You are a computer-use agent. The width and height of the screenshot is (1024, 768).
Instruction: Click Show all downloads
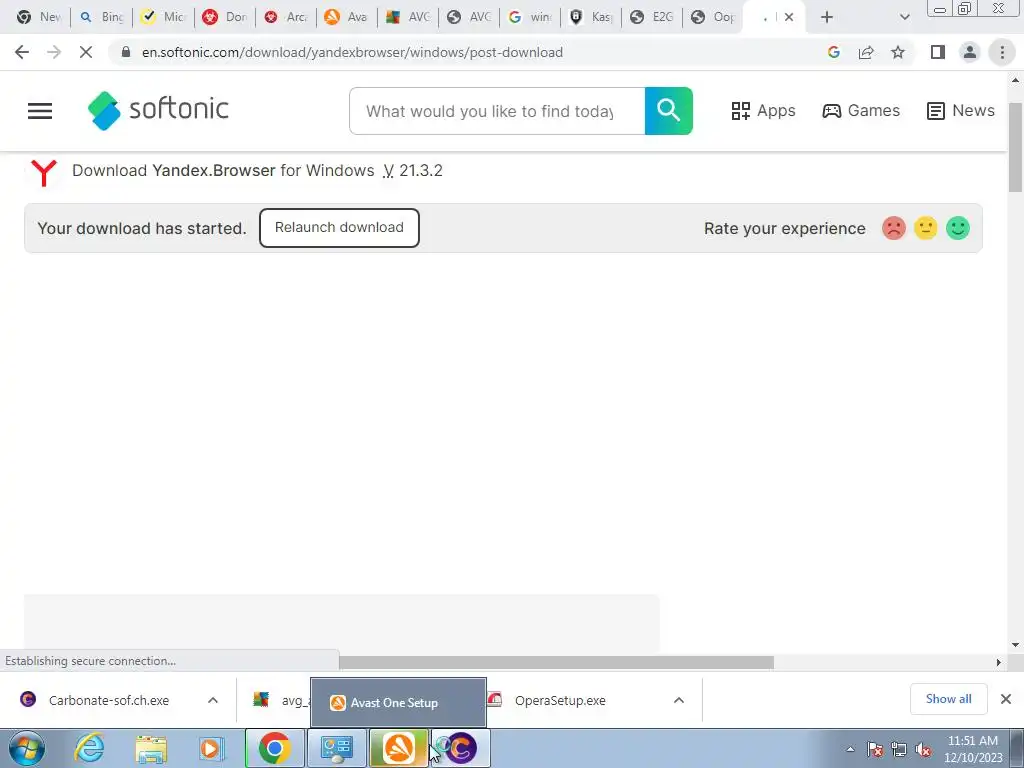click(x=948, y=699)
